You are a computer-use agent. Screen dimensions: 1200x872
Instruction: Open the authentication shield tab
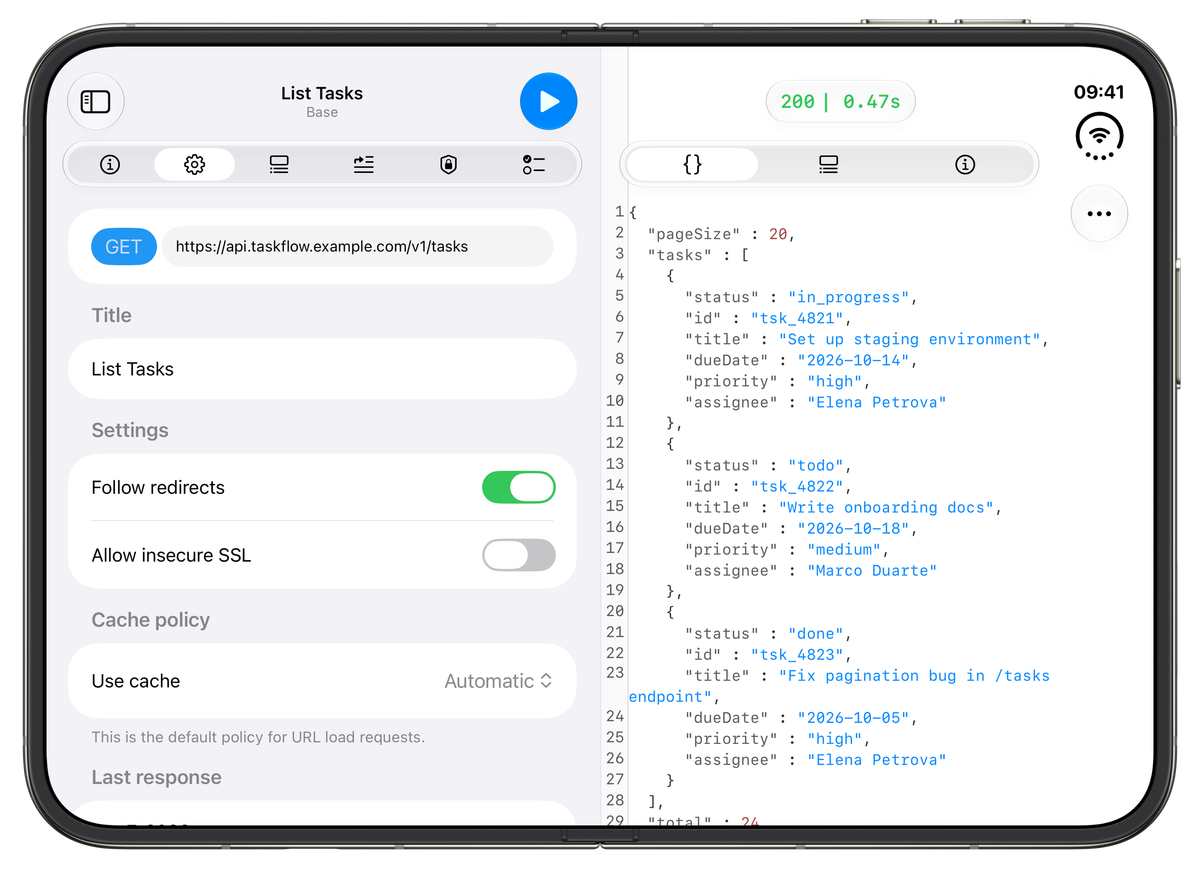(x=449, y=165)
